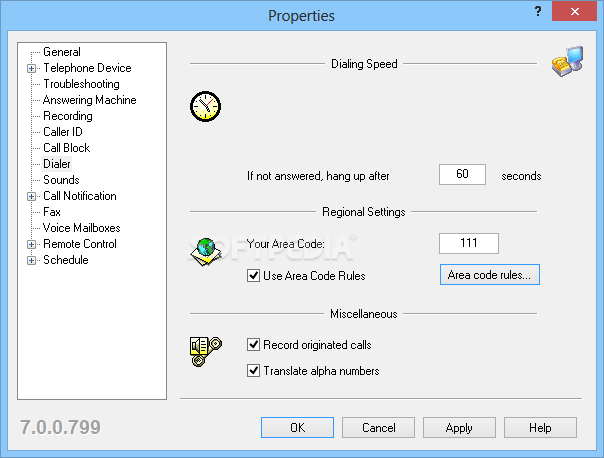Screen dimensions: 604x458
Task: Click the 'If not answered, hang up after' label
Action: pos(318,176)
